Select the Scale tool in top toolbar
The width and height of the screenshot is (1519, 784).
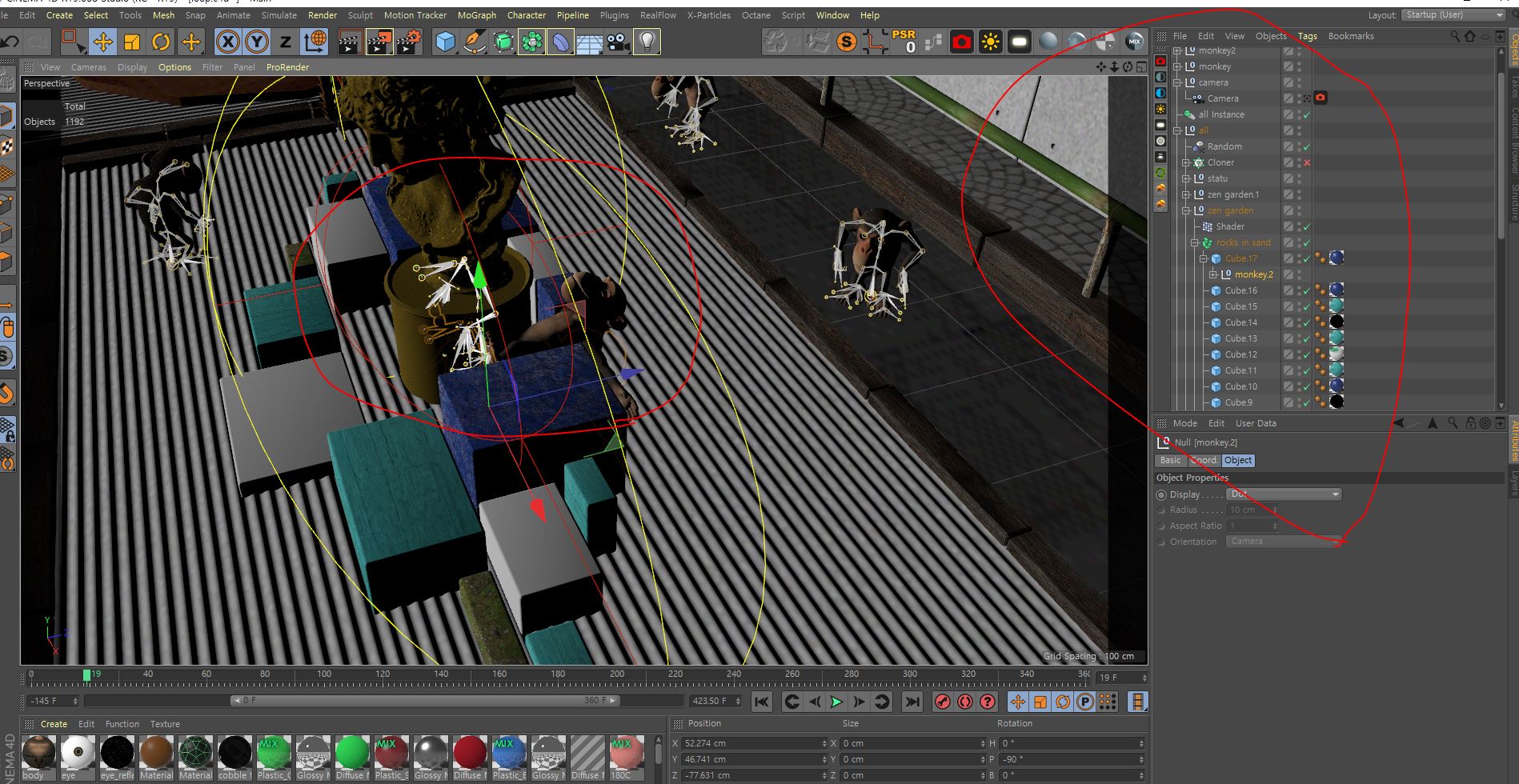click(132, 42)
